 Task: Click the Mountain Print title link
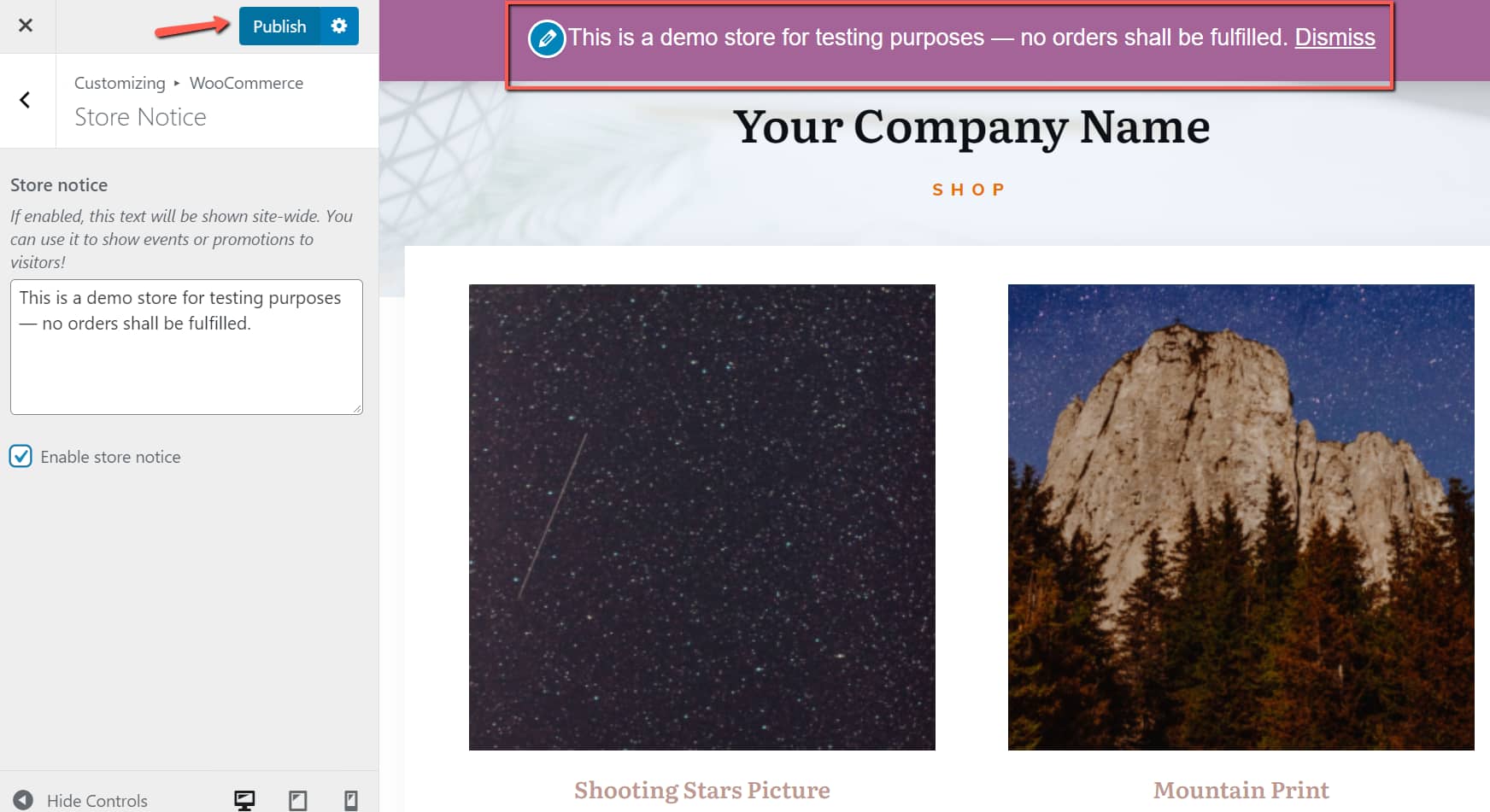(x=1241, y=790)
